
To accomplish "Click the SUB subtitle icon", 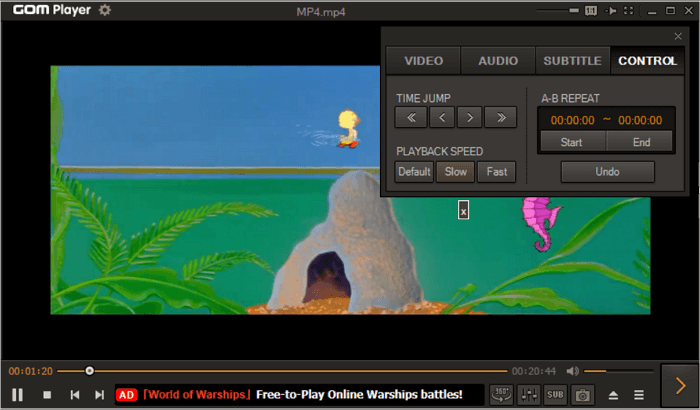I will point(556,395).
